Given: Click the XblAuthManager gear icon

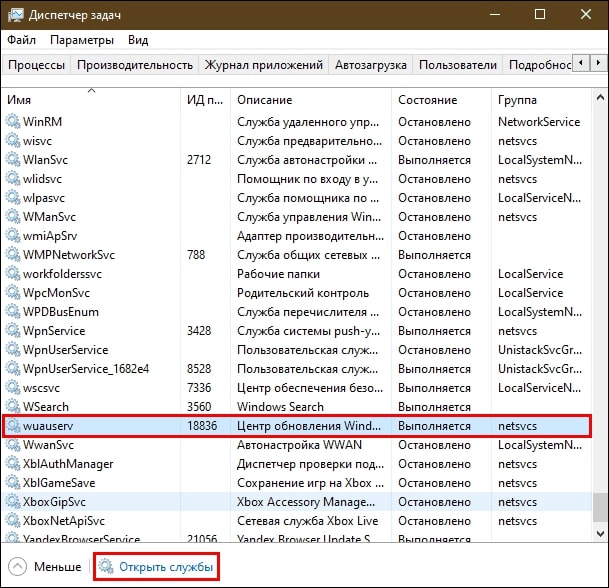Looking at the screenshot, I should coord(13,464).
